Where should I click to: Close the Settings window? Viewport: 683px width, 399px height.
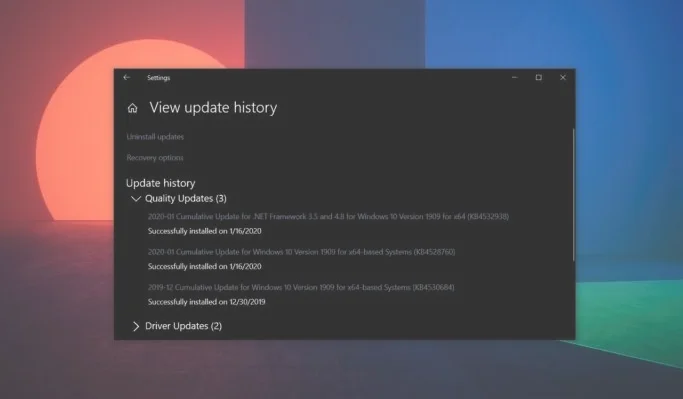point(563,78)
